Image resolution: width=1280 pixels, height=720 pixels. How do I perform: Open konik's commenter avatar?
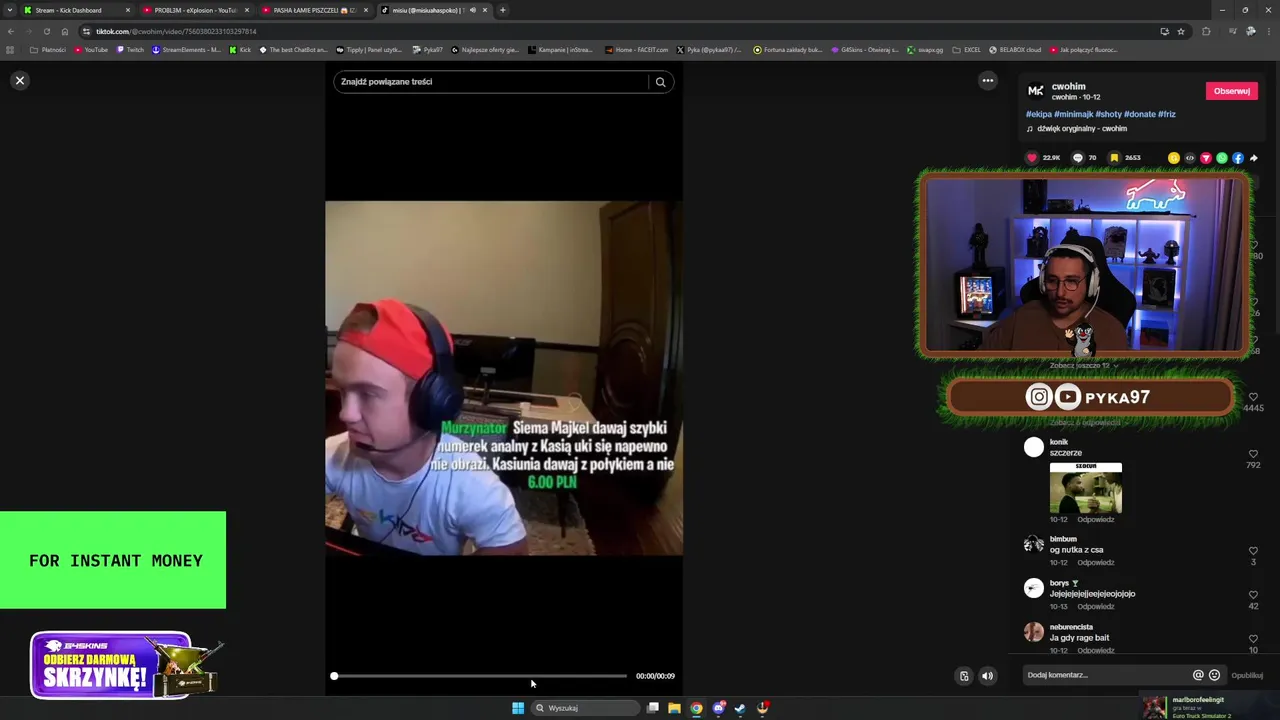click(x=1034, y=447)
